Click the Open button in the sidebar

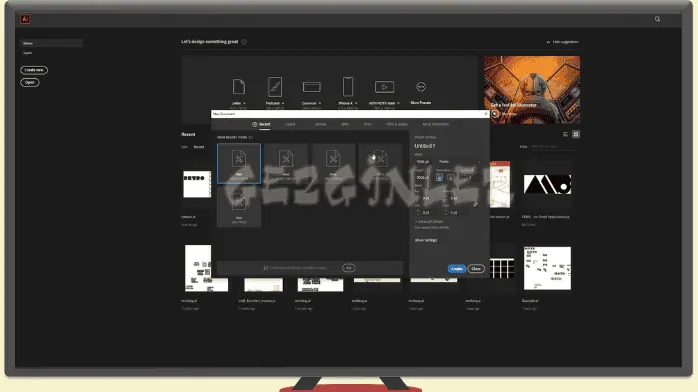(30, 82)
